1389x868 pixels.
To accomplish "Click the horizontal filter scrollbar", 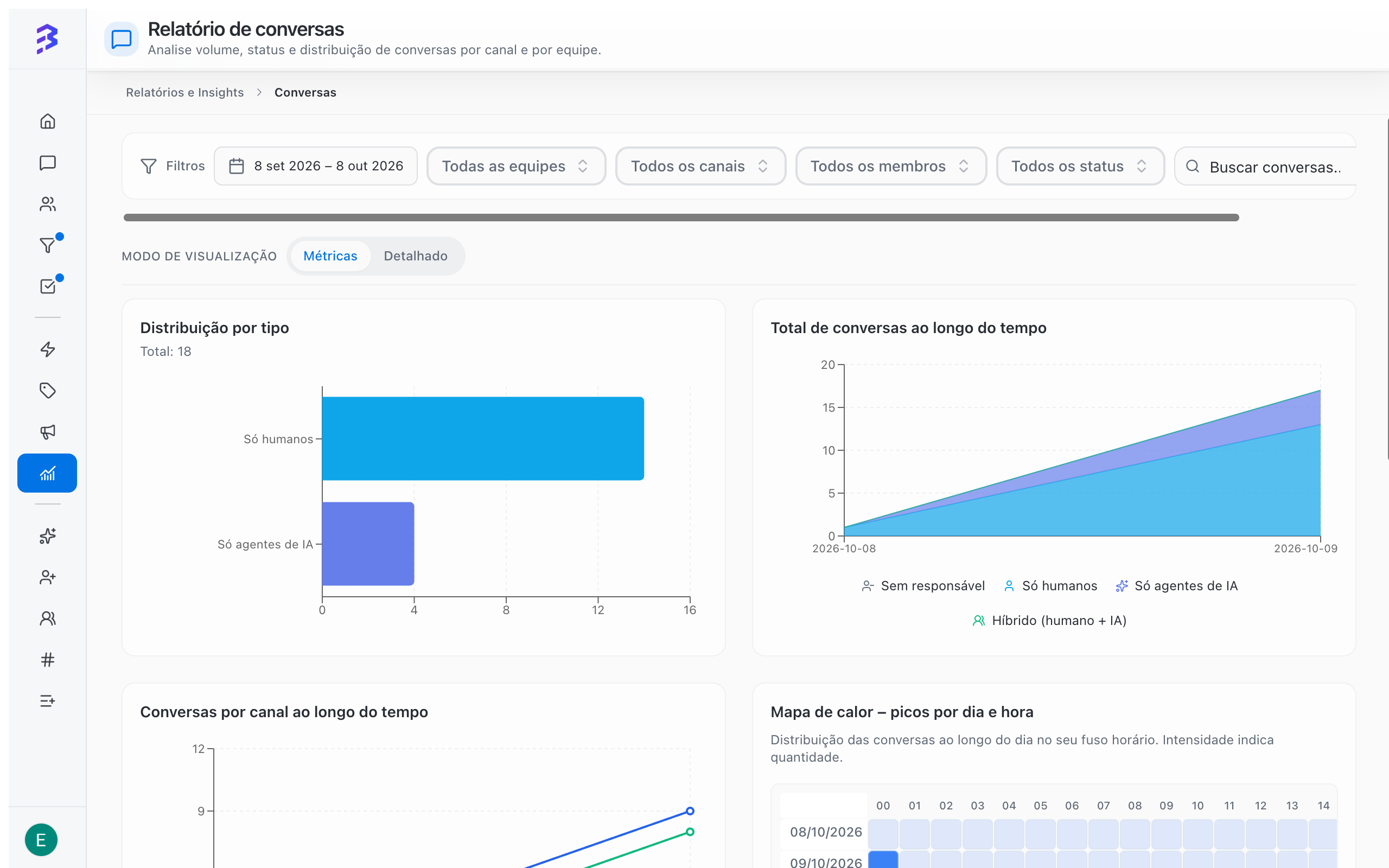I will [x=681, y=218].
